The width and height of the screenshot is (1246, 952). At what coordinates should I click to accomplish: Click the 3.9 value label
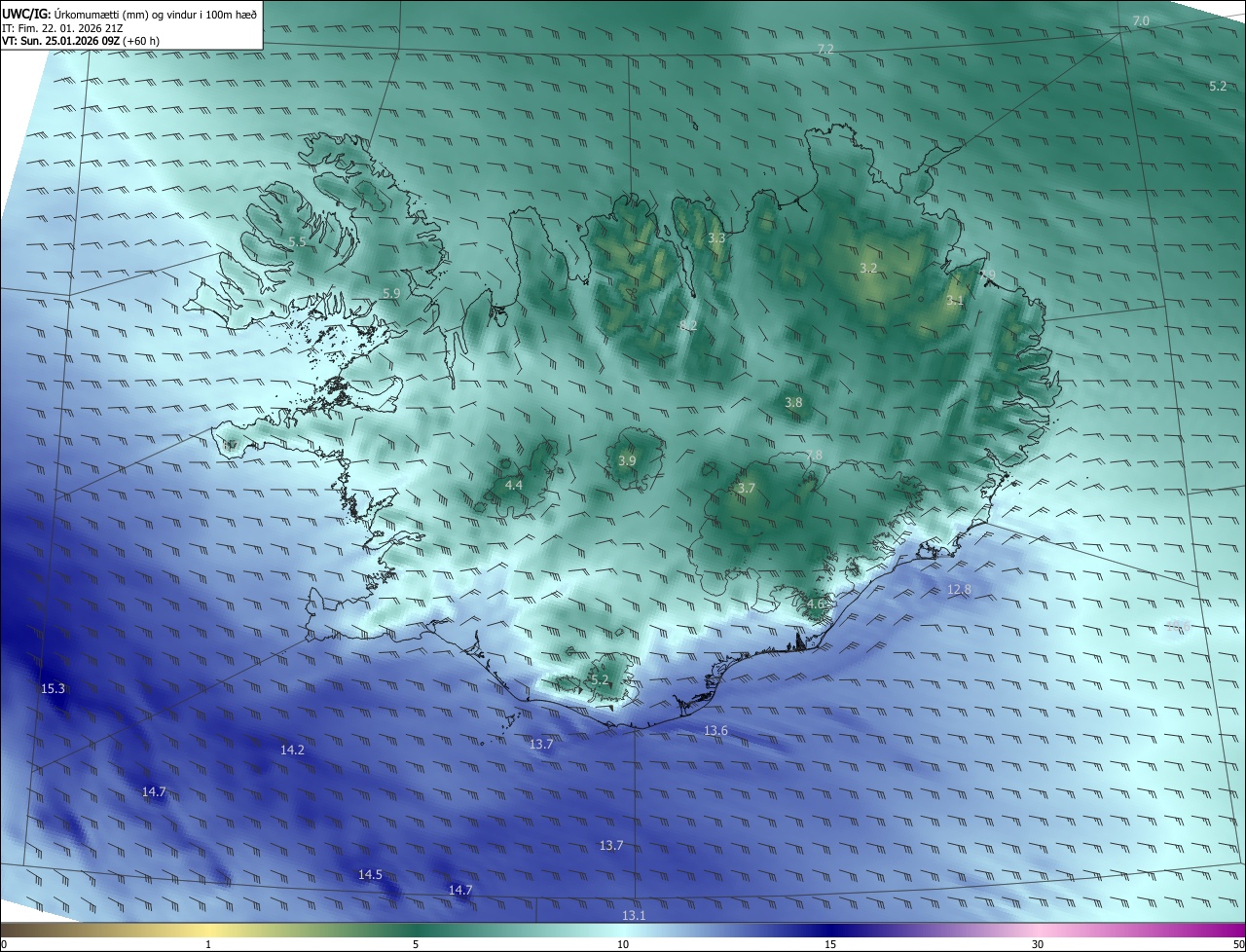coord(627,460)
